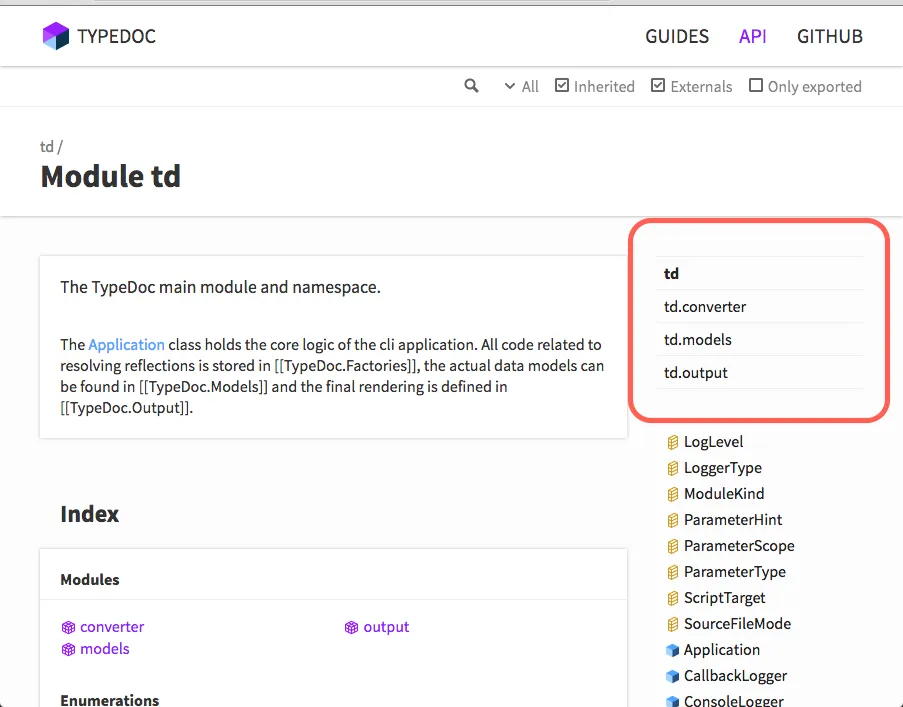Open the search magnifier icon
Viewport: 903px width, 707px height.
click(471, 86)
